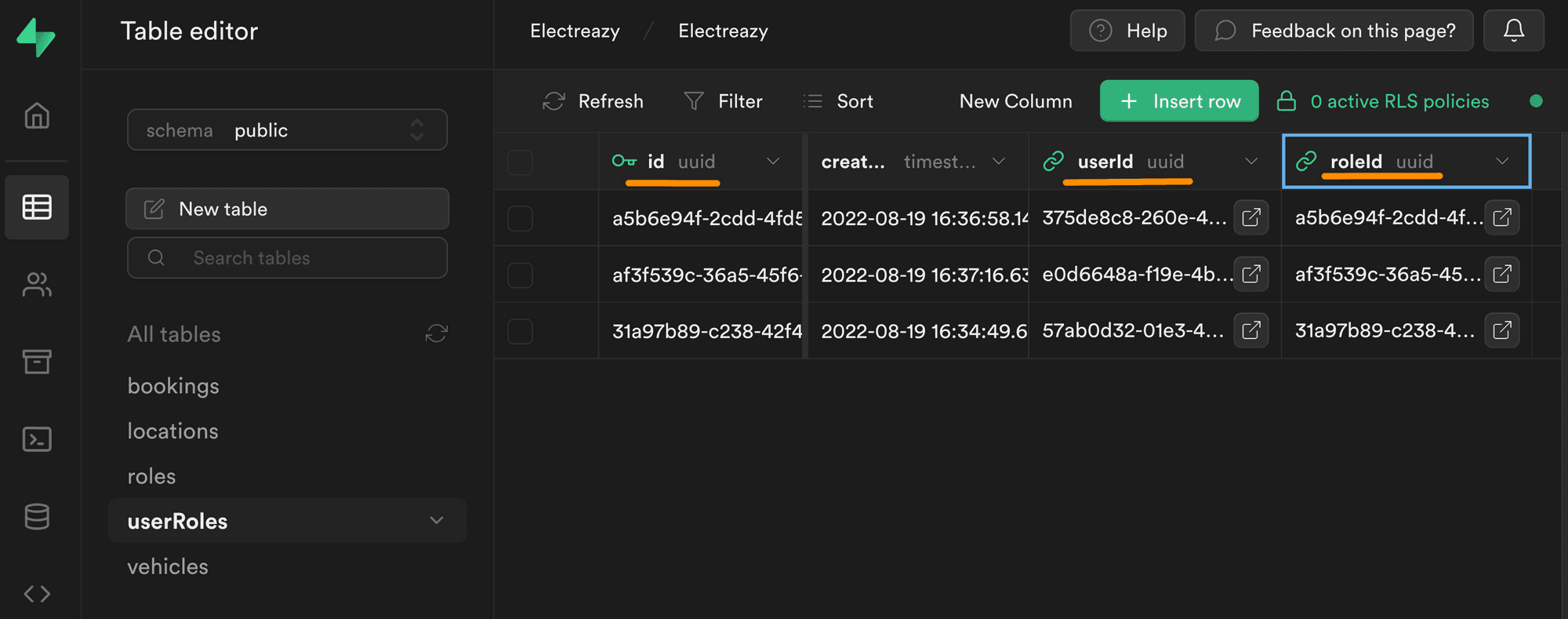
Task: Select the bookings table
Action: (x=173, y=386)
